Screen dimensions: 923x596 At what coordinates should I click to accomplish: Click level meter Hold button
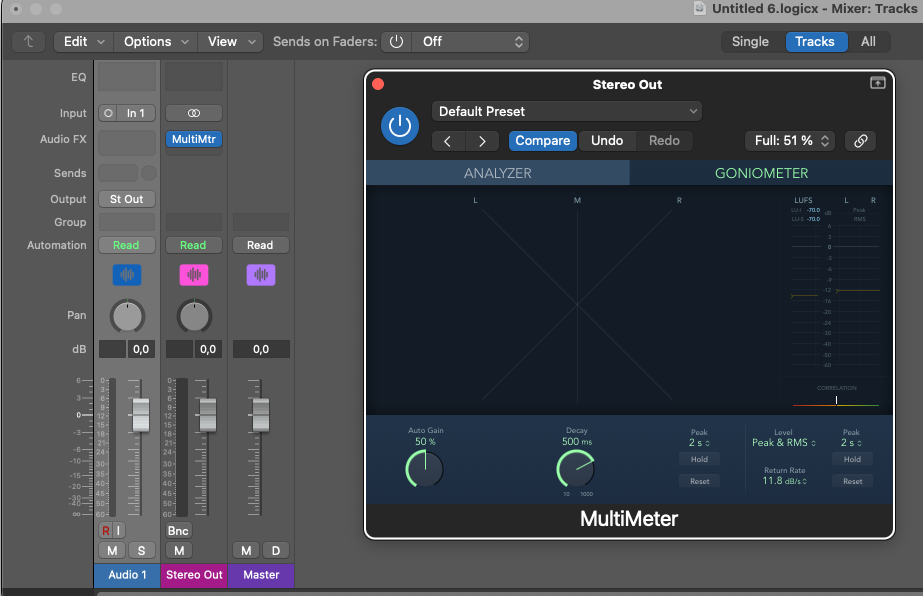point(852,459)
